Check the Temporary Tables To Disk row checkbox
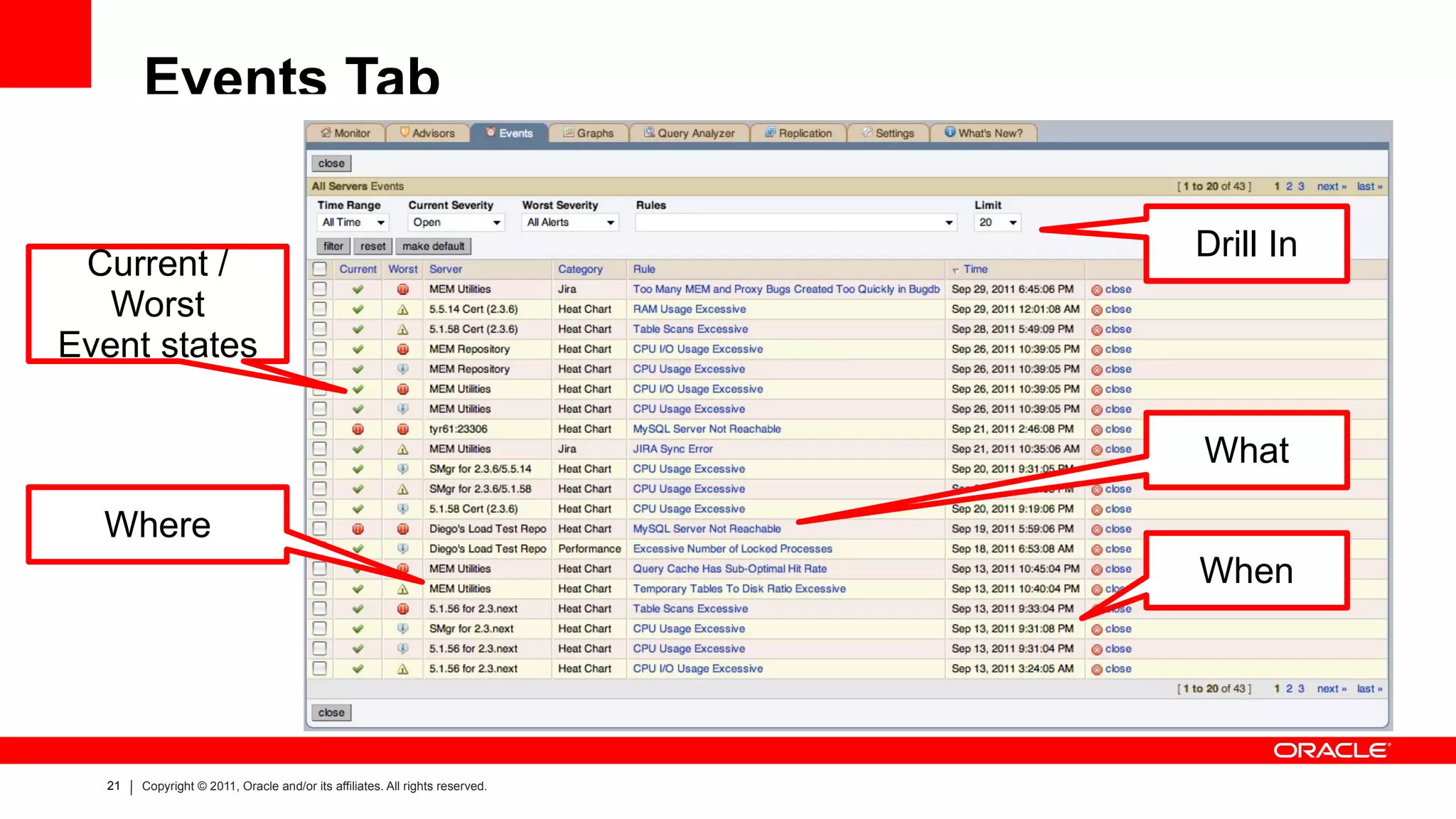This screenshot has width=1456, height=819. click(320, 589)
